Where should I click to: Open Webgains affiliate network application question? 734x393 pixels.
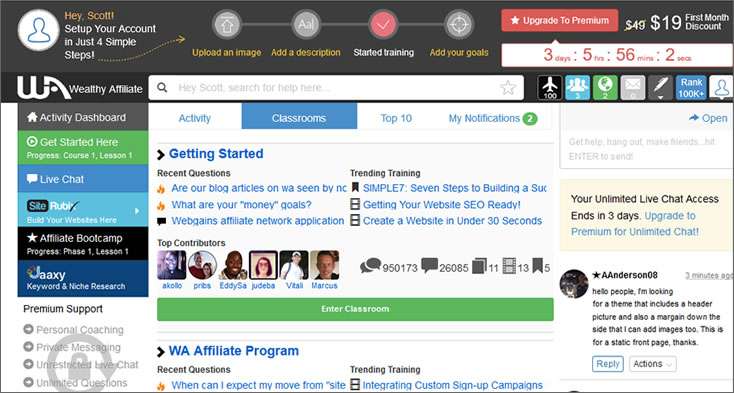[x=257, y=221]
